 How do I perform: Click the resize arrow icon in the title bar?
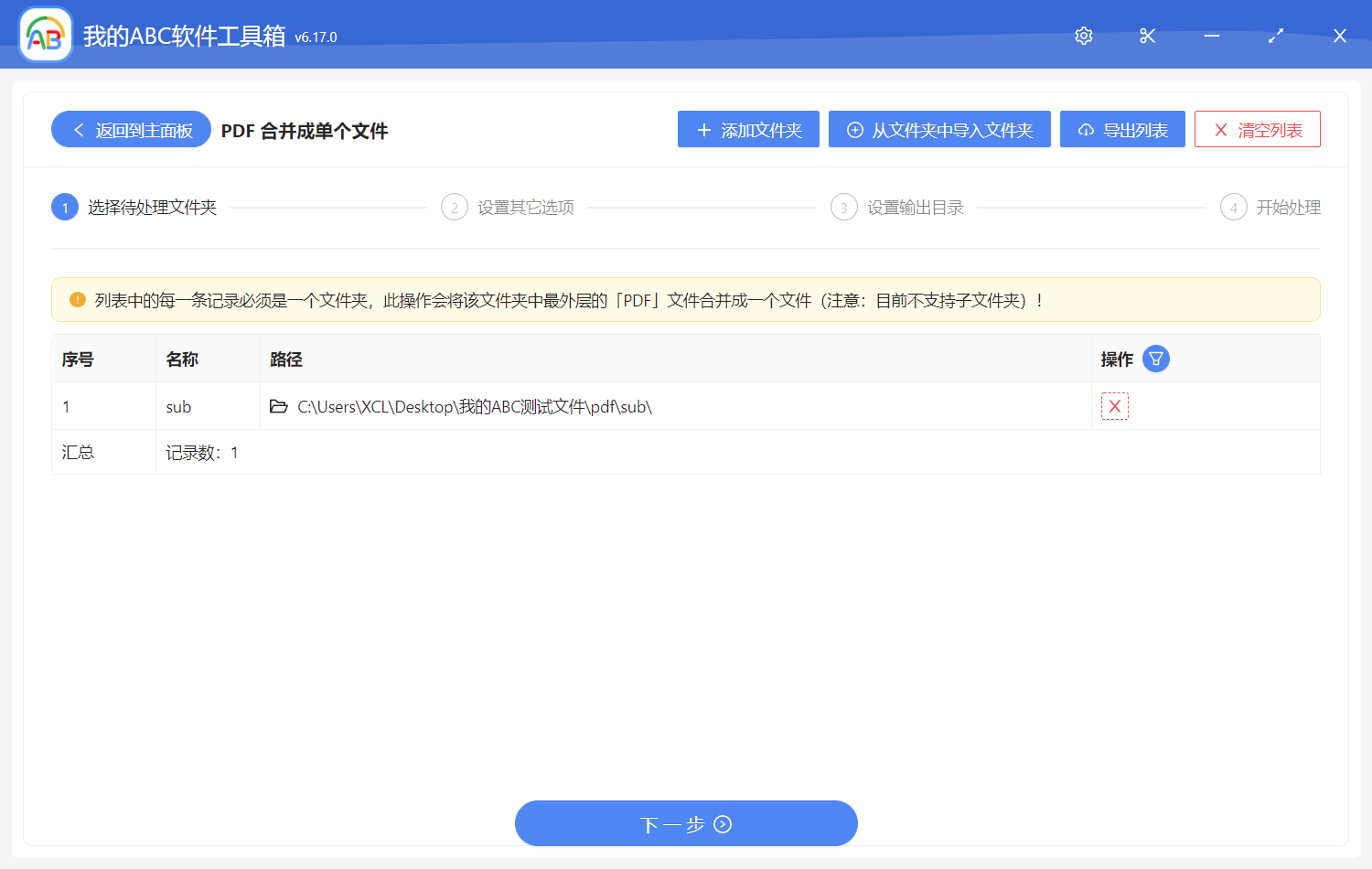[1276, 36]
